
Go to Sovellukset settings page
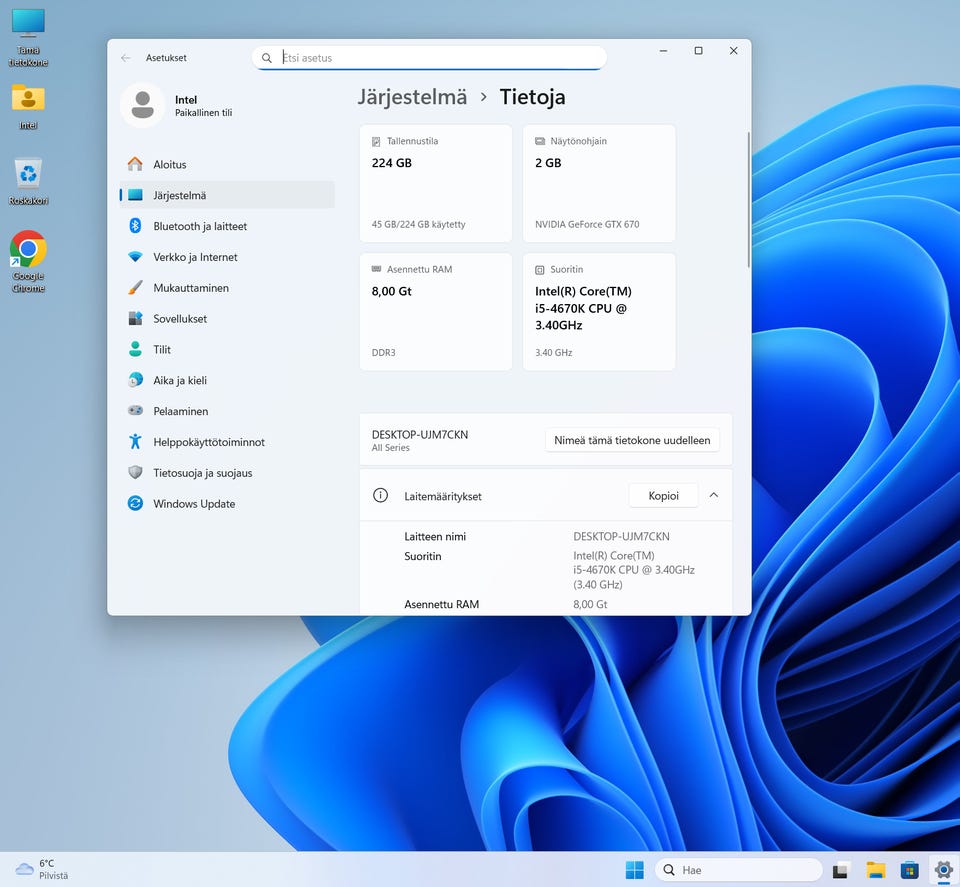[180, 319]
